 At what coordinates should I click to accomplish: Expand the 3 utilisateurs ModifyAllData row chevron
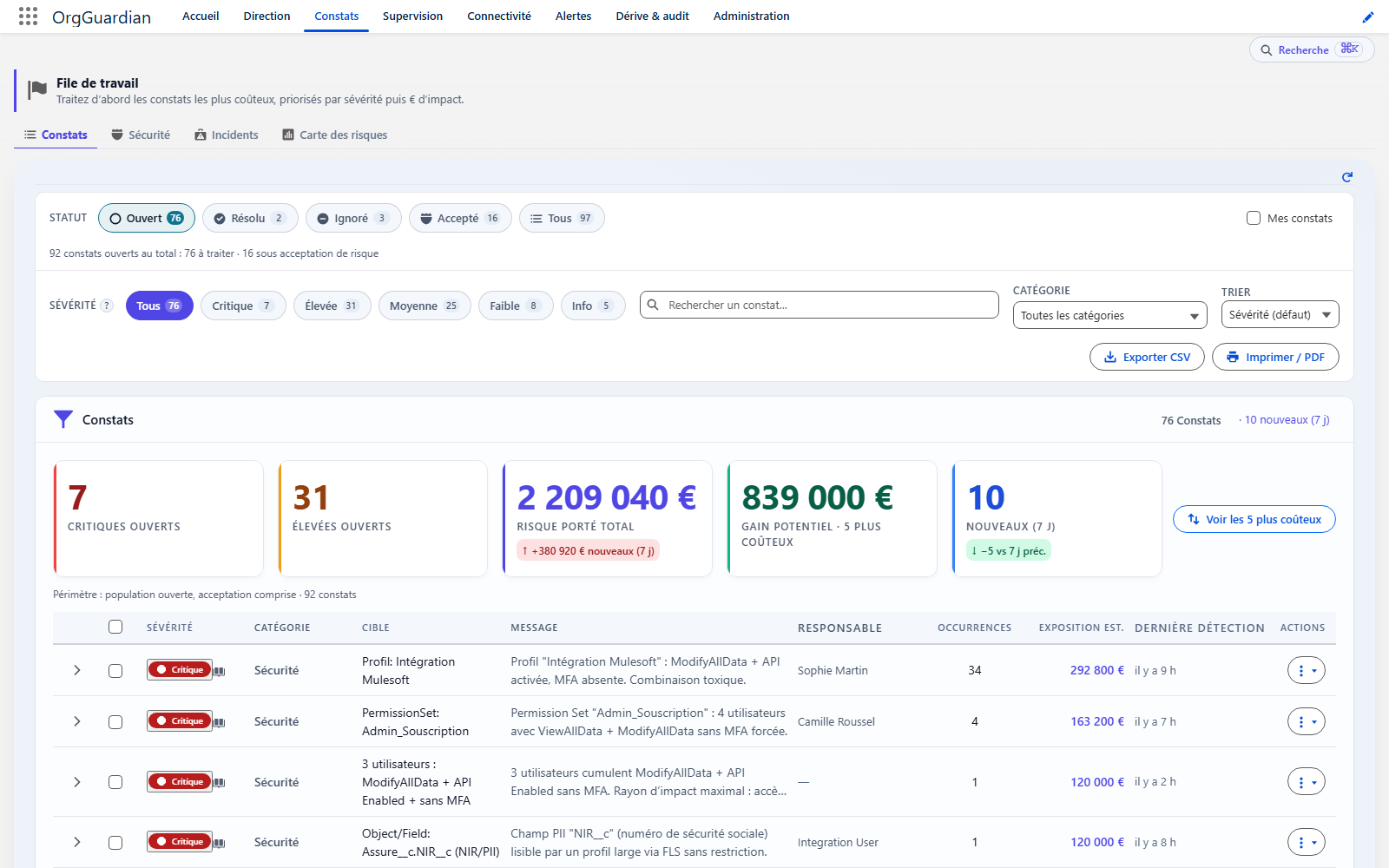coord(77,782)
